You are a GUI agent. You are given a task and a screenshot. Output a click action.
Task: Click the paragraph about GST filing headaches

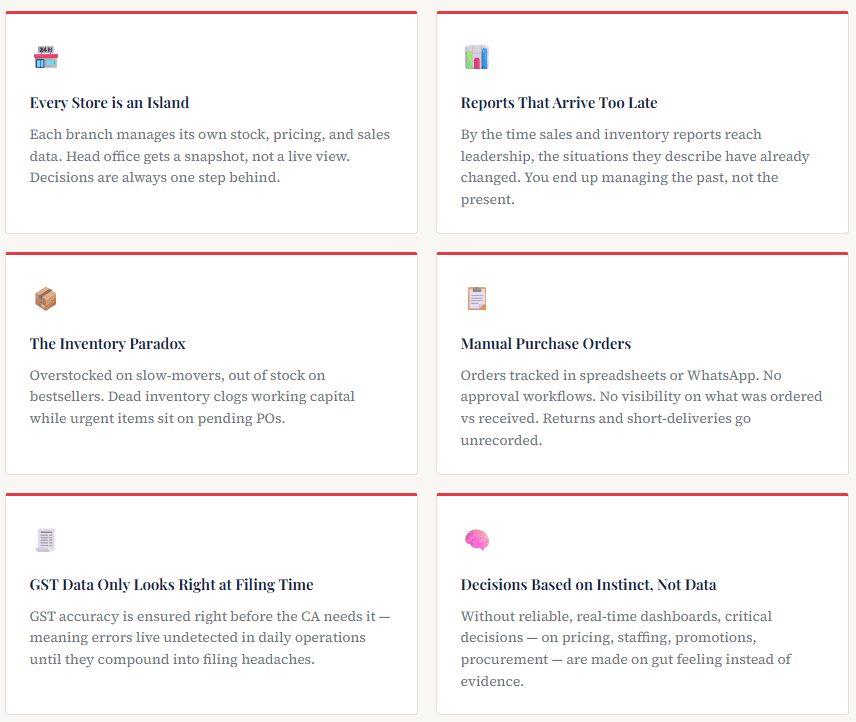(210, 638)
